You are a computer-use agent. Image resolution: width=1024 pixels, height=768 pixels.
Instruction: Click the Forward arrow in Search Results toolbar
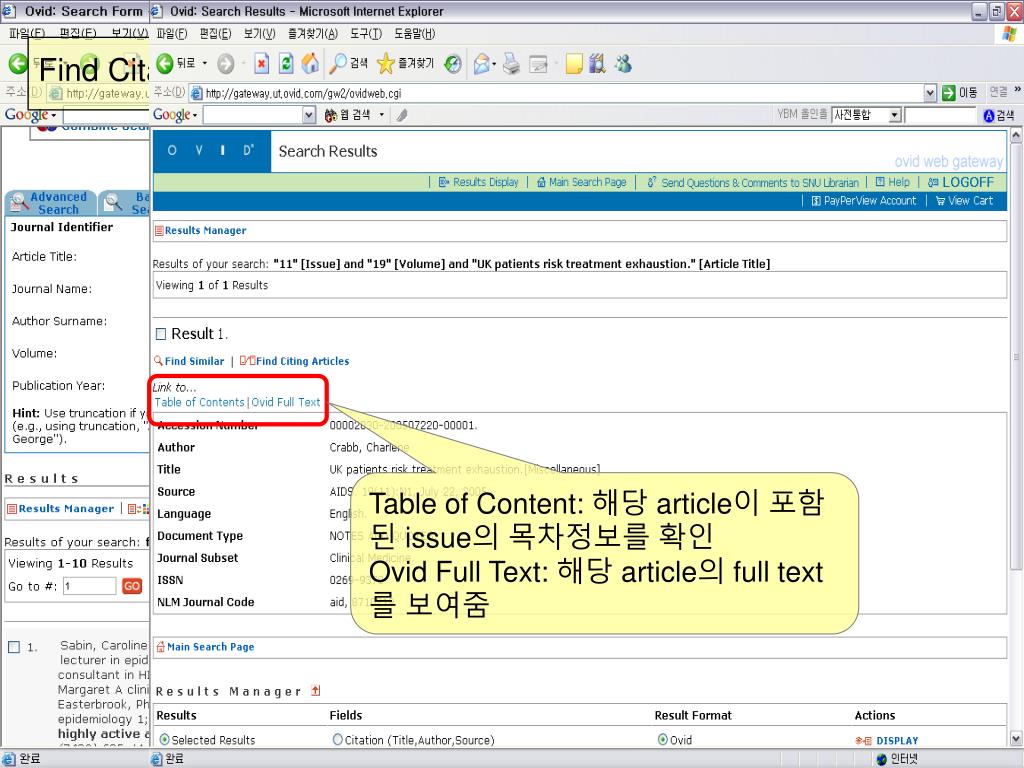coord(225,63)
